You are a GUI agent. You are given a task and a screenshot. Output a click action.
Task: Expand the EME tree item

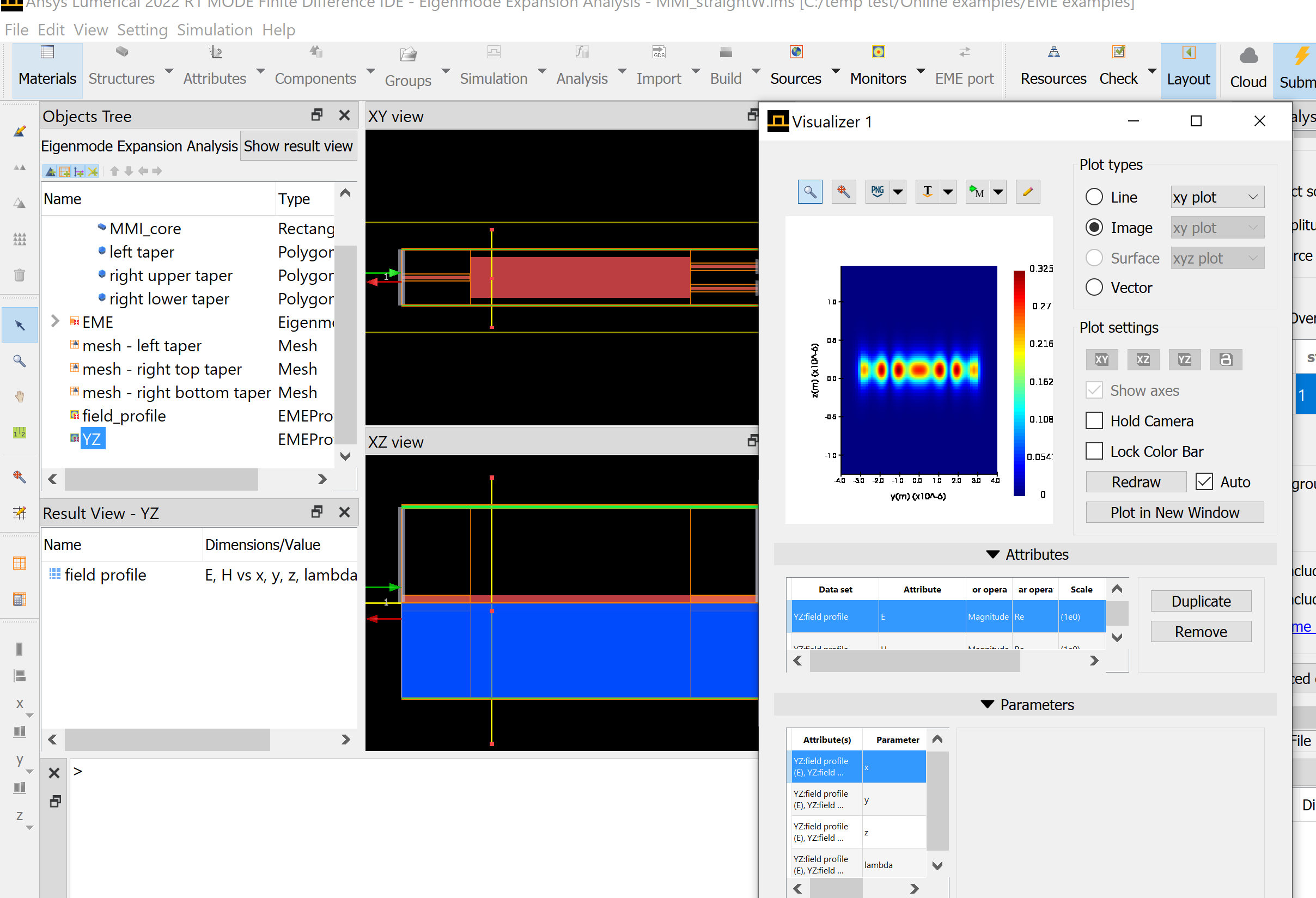pyautogui.click(x=55, y=322)
